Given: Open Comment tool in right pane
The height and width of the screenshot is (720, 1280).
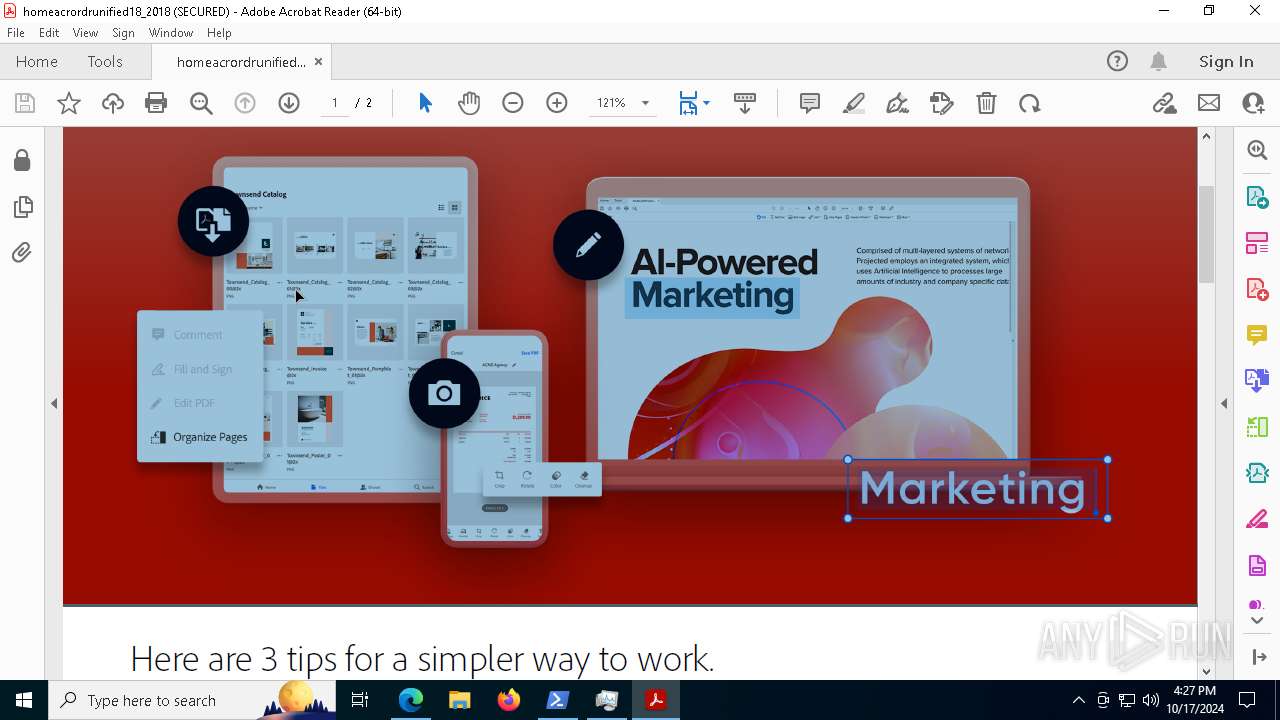Looking at the screenshot, I should [x=1257, y=334].
